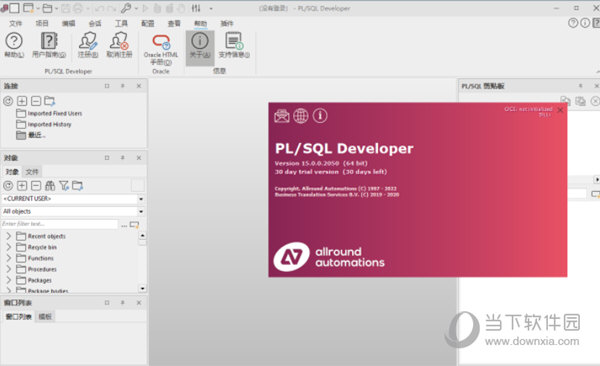
Task: Float the 连接 panel with its square button
Action: [107, 86]
